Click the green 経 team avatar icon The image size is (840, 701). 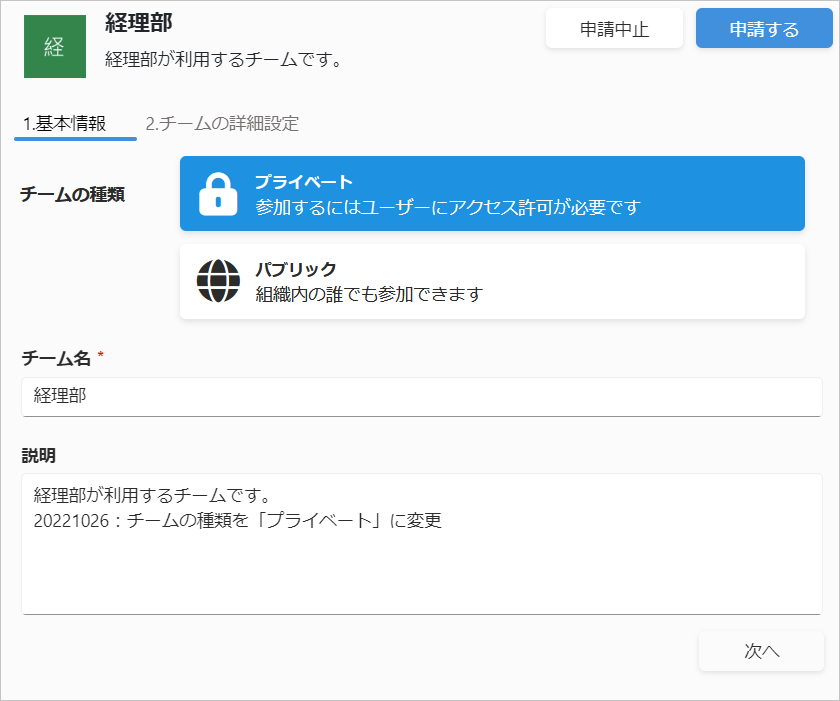click(x=55, y=47)
